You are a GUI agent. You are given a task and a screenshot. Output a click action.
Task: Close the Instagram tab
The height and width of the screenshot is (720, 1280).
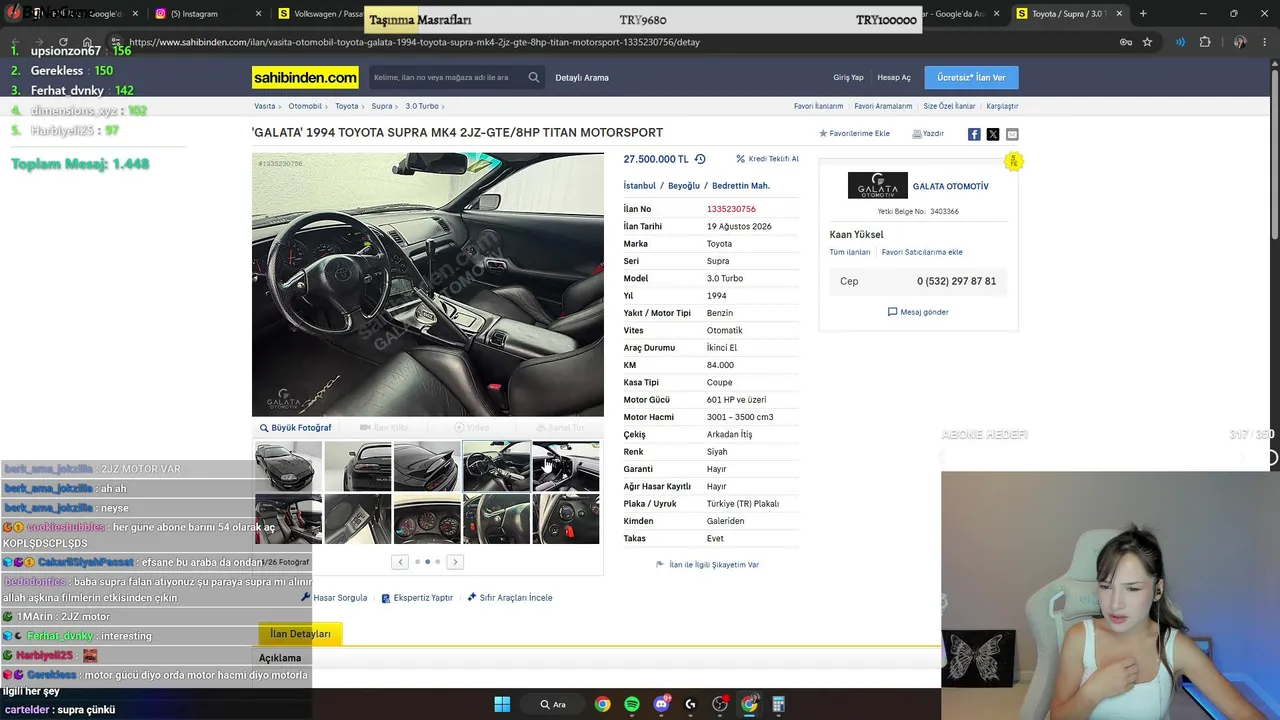[259, 14]
